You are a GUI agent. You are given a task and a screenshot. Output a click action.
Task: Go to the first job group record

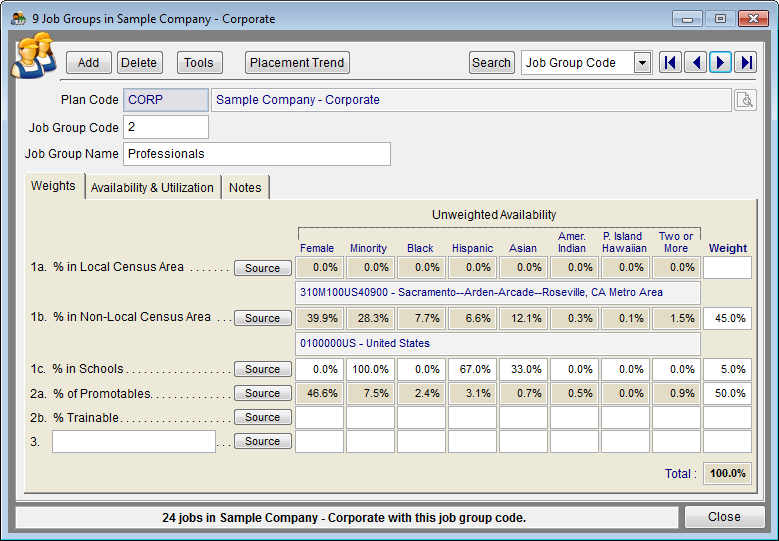point(670,63)
